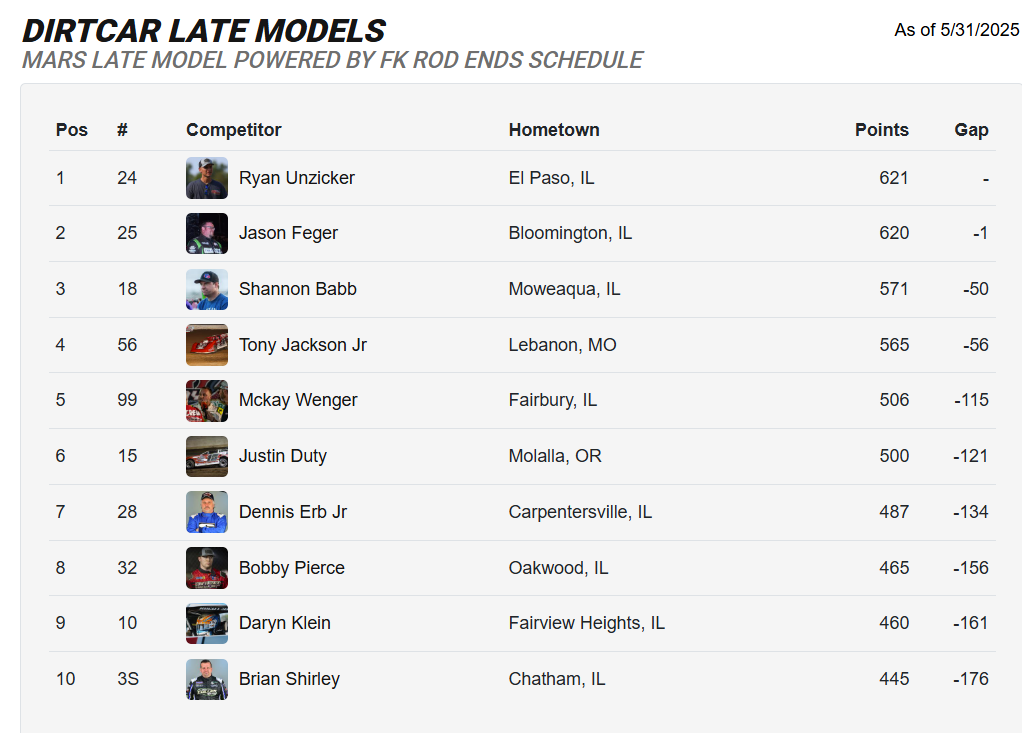Click the Points column header
The image size is (1022, 733).
pos(881,130)
